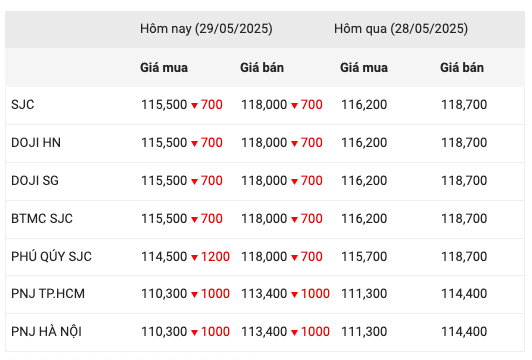Click today's Giá mua column header
The width and height of the screenshot is (532, 360).
click(164, 68)
